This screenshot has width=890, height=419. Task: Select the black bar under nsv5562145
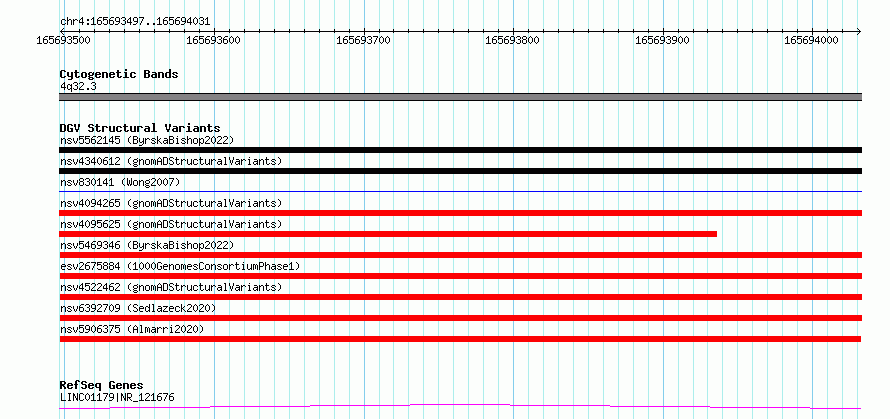[x=460, y=150]
